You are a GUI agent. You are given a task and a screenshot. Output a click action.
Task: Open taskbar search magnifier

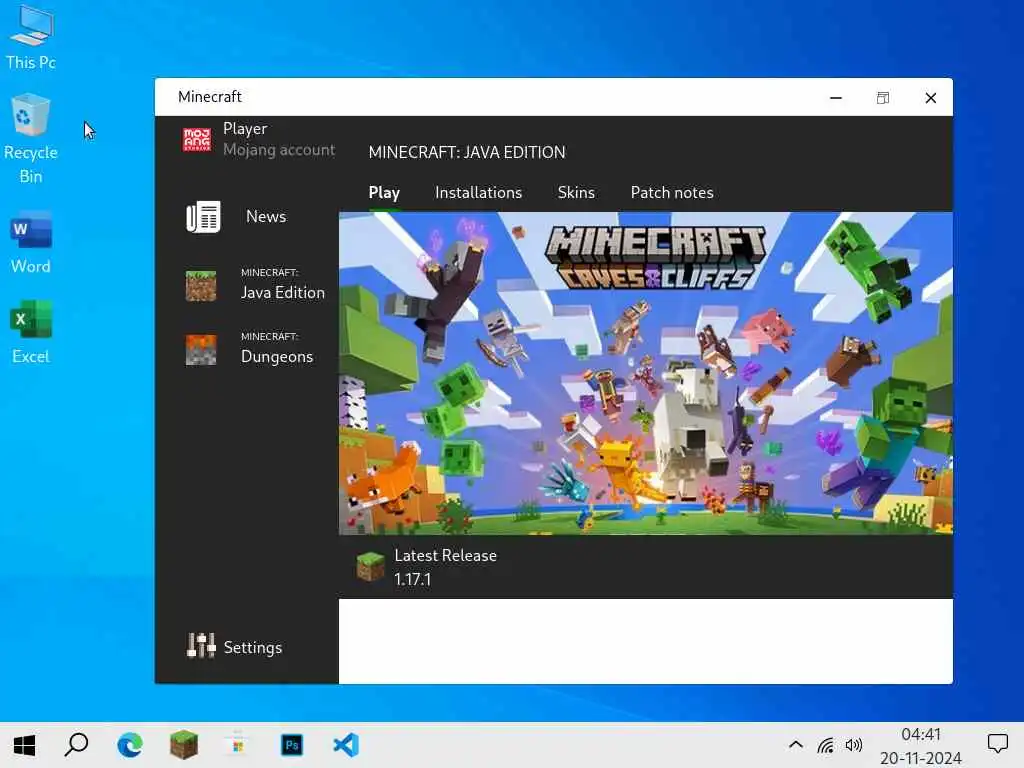76,744
